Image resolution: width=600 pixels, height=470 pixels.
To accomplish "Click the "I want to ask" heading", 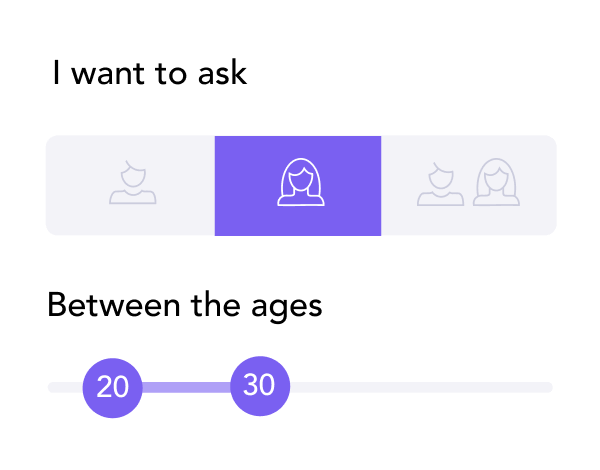I will [150, 74].
